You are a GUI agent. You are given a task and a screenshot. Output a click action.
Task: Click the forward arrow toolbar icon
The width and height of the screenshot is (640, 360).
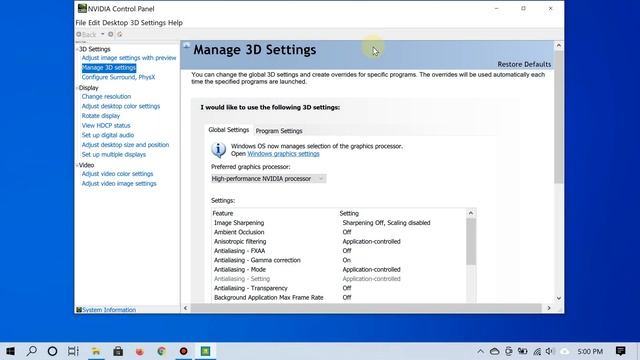[111, 34]
